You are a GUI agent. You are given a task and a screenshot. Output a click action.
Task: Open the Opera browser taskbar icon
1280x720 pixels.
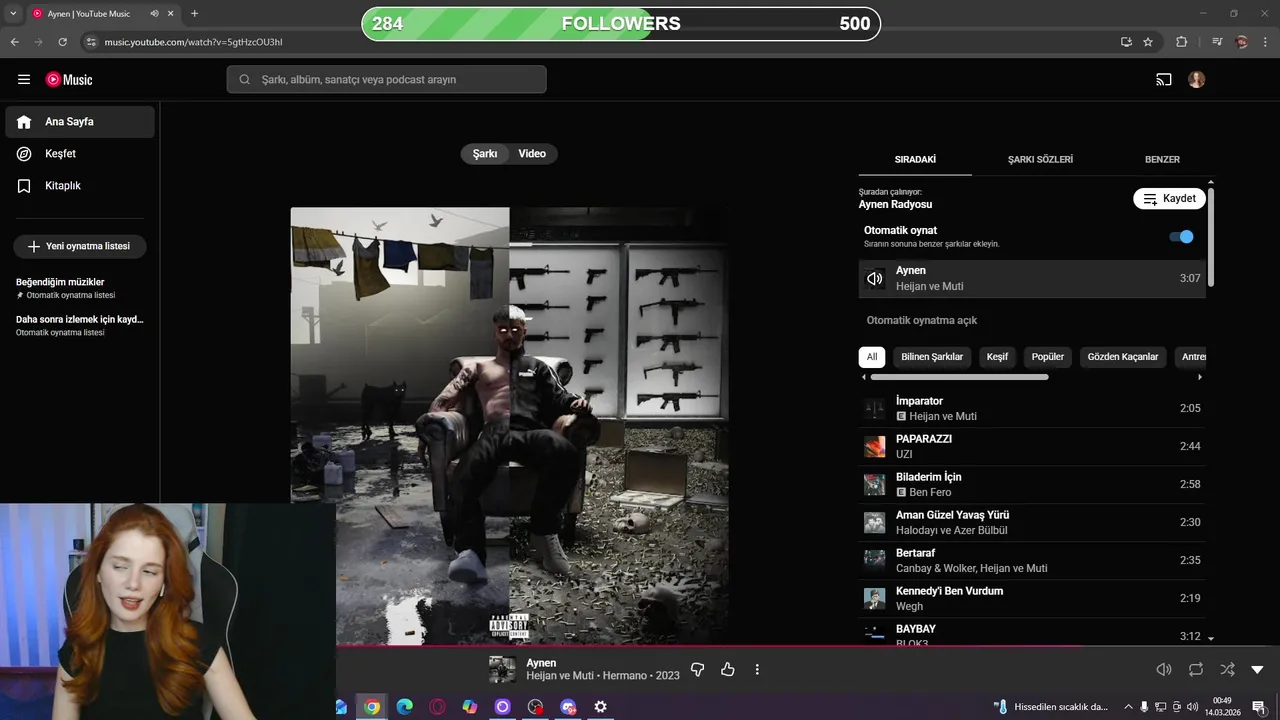coord(437,707)
